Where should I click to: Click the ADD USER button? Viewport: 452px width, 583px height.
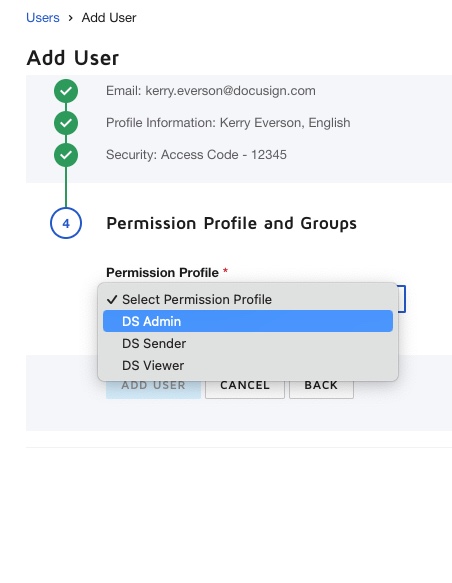tap(153, 387)
